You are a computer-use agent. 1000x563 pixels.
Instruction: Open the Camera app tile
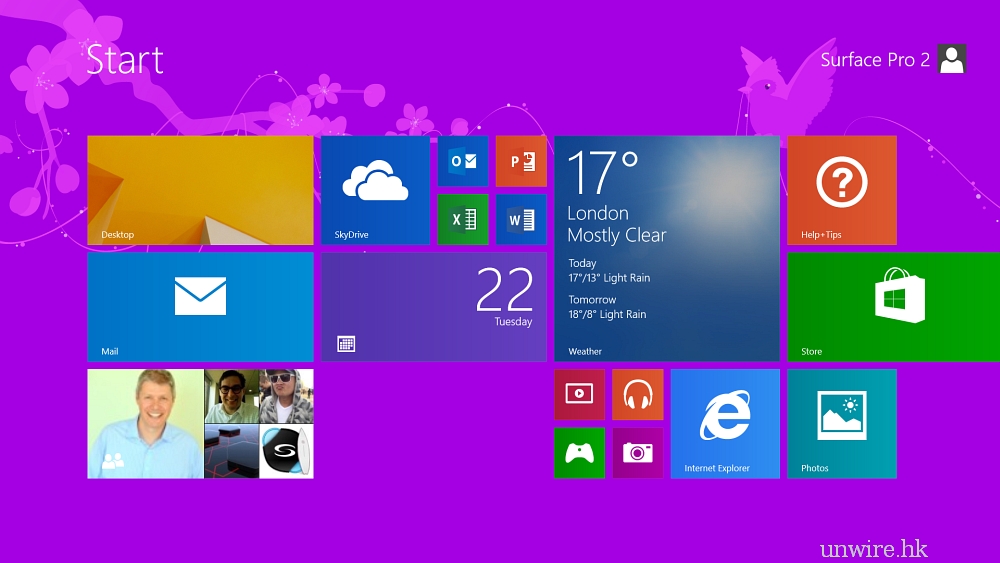tap(637, 452)
